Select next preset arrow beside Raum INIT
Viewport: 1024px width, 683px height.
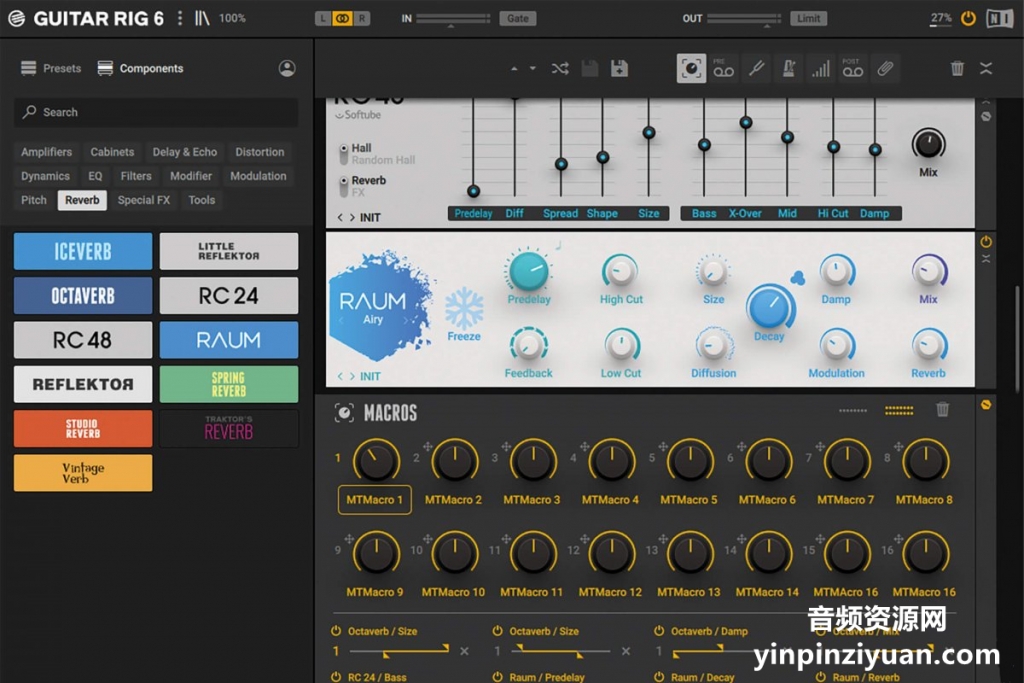tap(351, 377)
